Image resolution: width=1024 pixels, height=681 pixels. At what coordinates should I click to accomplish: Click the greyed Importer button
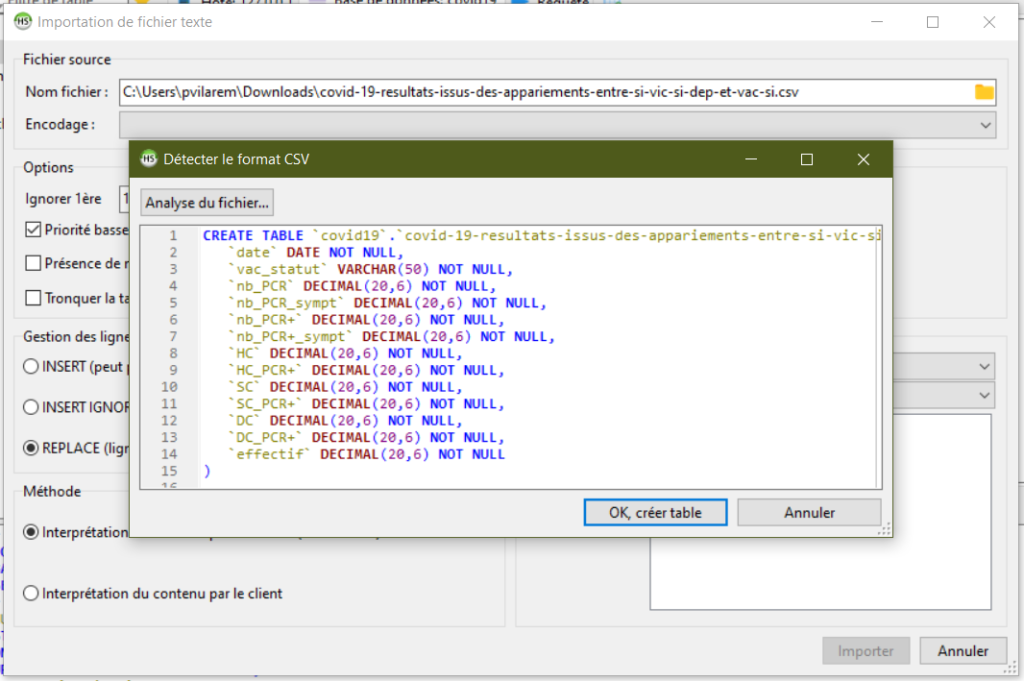click(865, 650)
